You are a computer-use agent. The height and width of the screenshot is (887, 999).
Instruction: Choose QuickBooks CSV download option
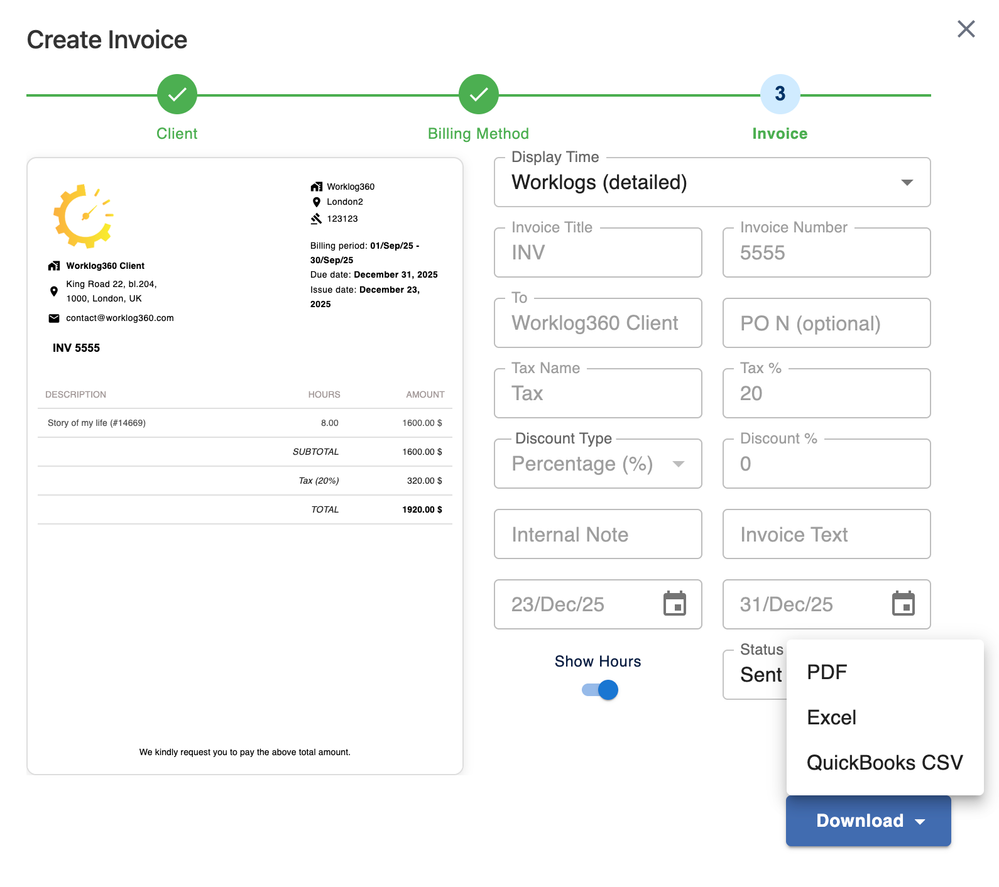click(884, 763)
